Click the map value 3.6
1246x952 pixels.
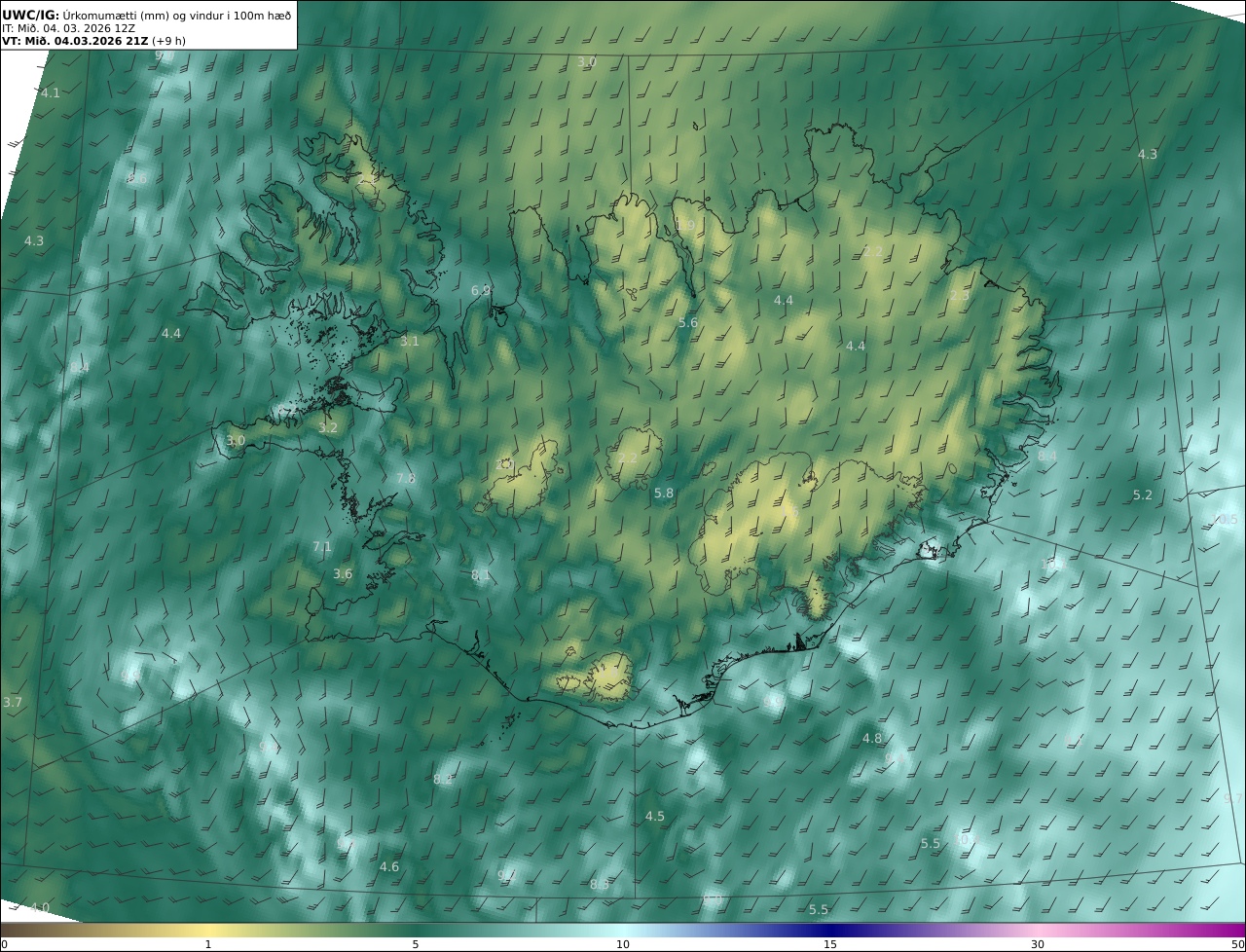point(343,574)
